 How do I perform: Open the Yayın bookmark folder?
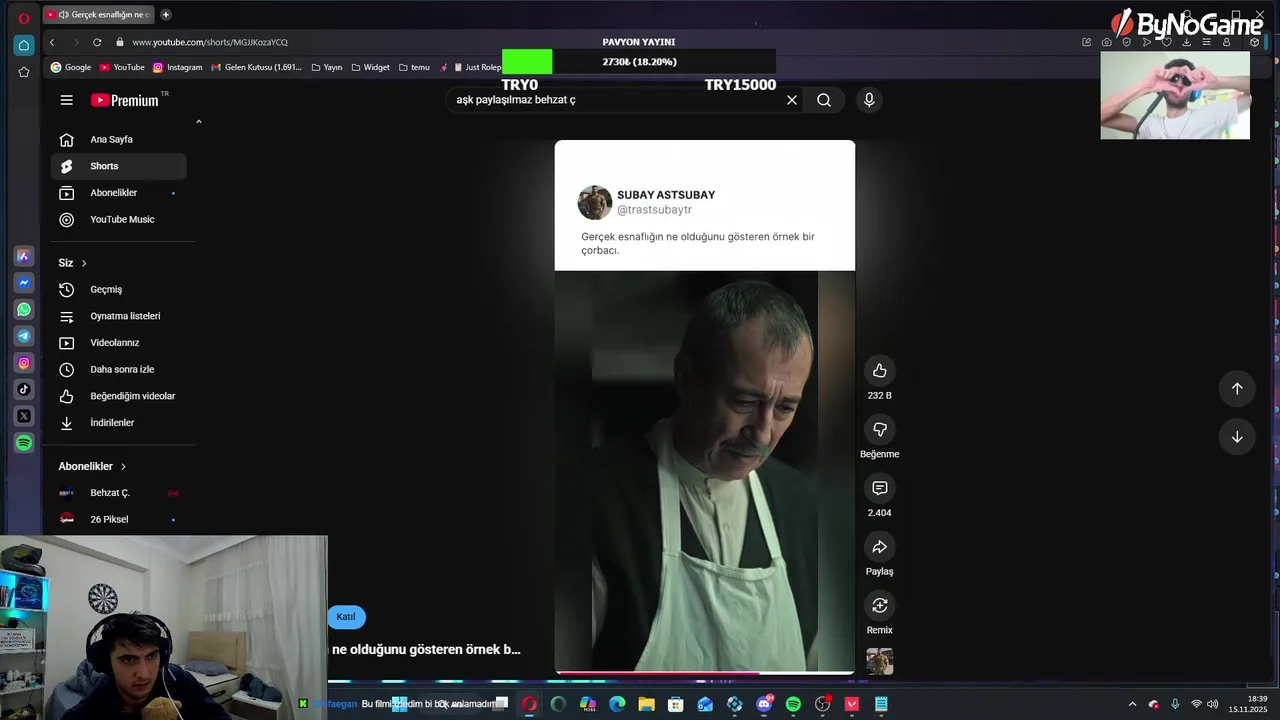(x=326, y=67)
